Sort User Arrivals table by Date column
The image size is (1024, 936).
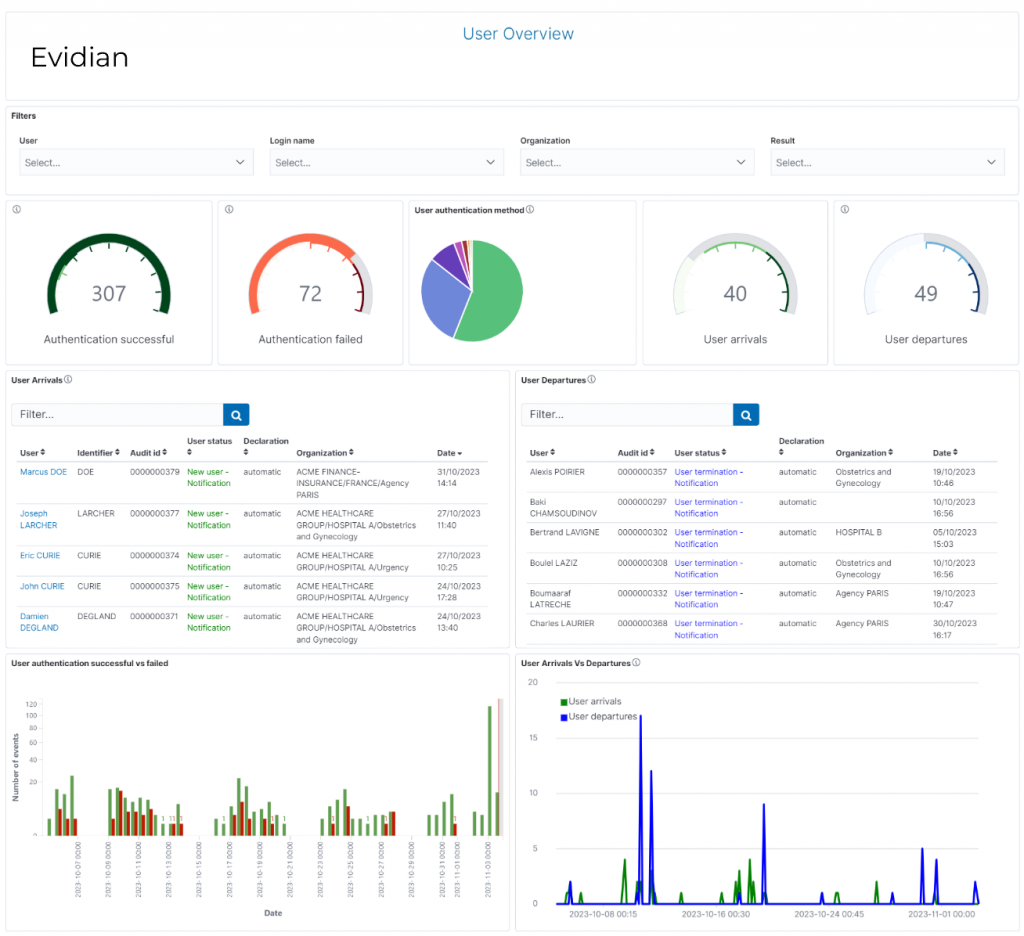tap(449, 453)
